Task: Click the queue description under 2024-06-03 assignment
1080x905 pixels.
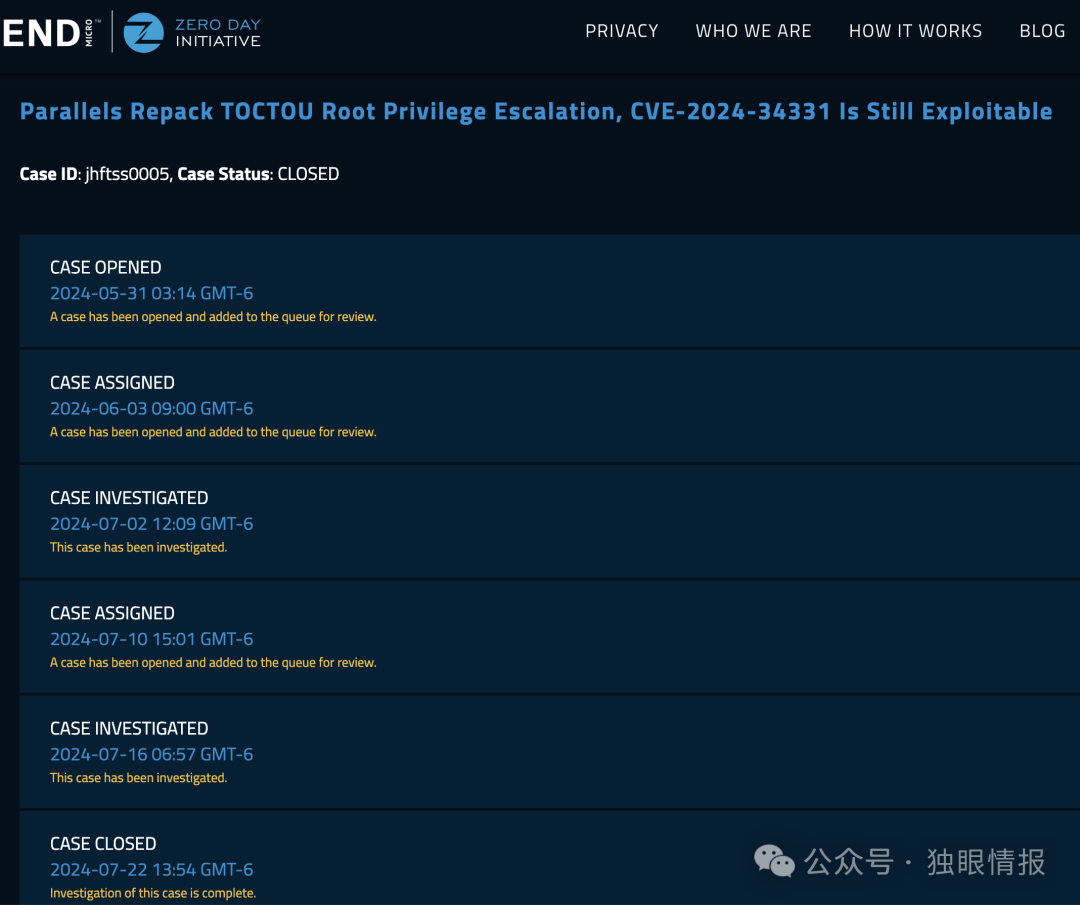Action: 214,432
